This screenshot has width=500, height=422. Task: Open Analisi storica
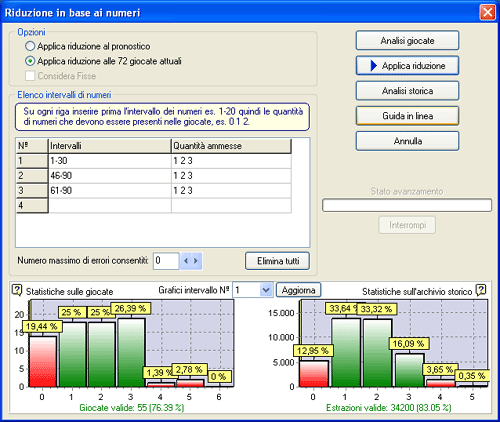(407, 91)
